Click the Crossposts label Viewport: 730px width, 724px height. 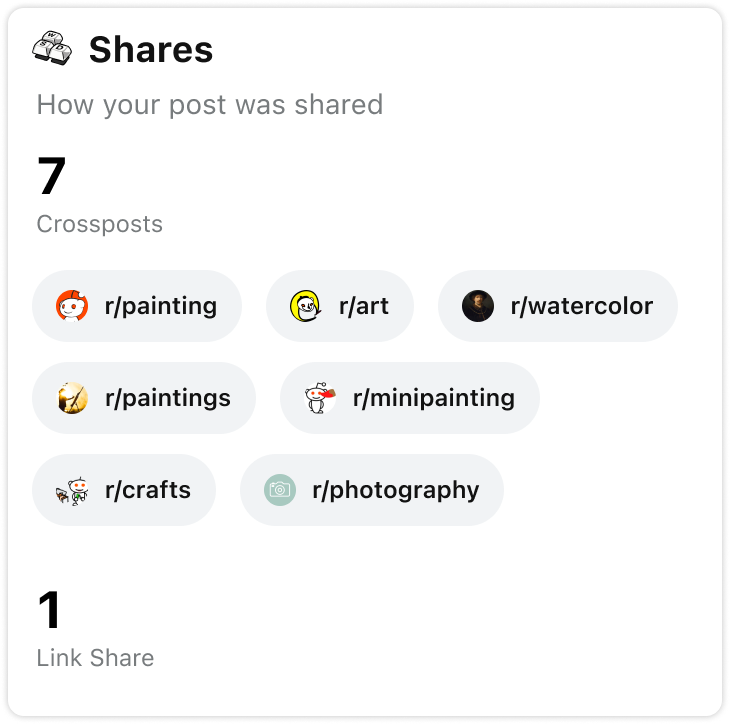pyautogui.click(x=99, y=224)
